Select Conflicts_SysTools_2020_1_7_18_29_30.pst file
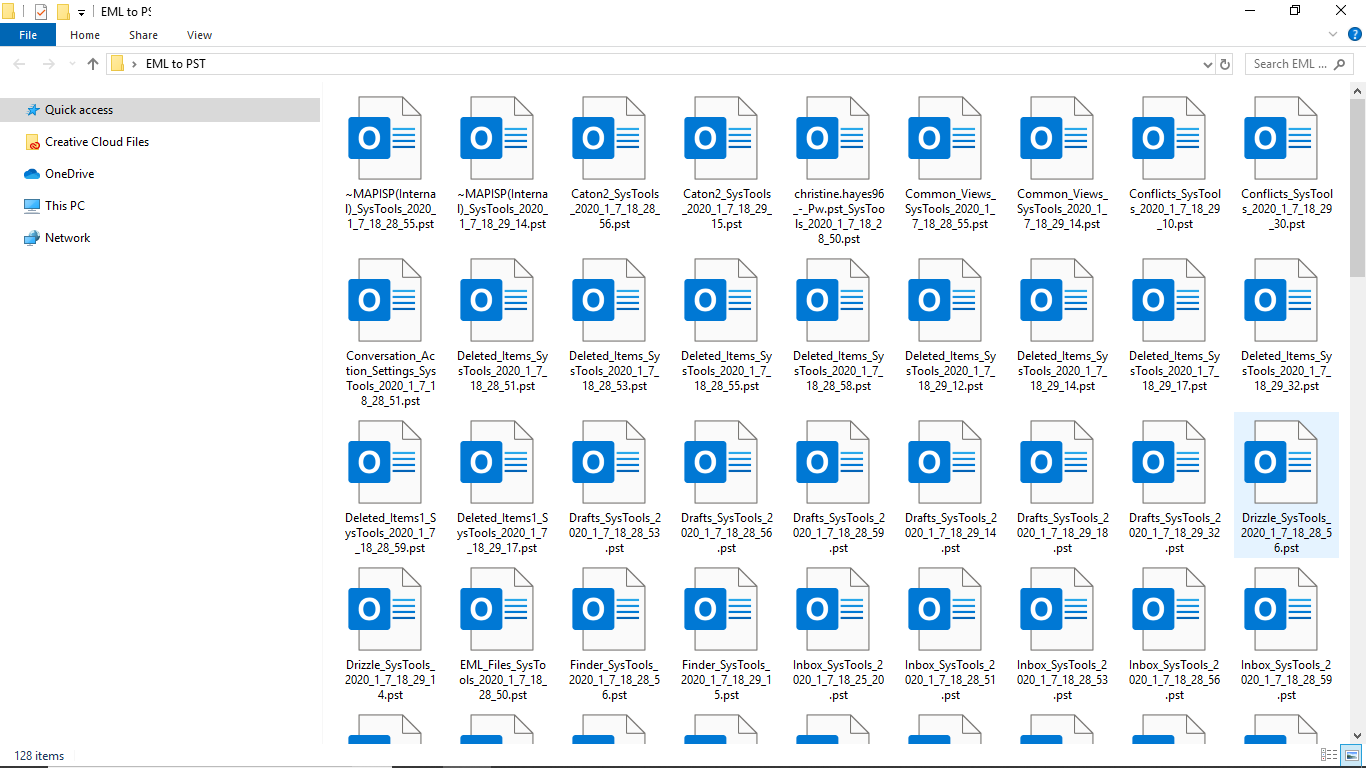The height and width of the screenshot is (768, 1366). (x=1285, y=163)
